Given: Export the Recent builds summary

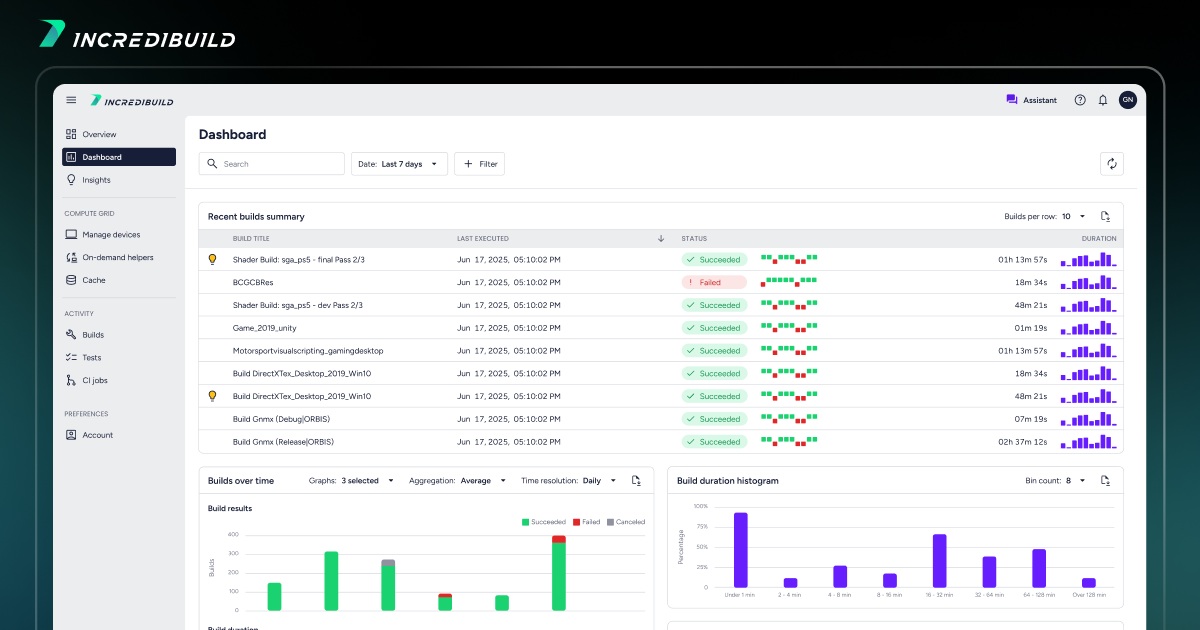Looking at the screenshot, I should click(x=1105, y=216).
